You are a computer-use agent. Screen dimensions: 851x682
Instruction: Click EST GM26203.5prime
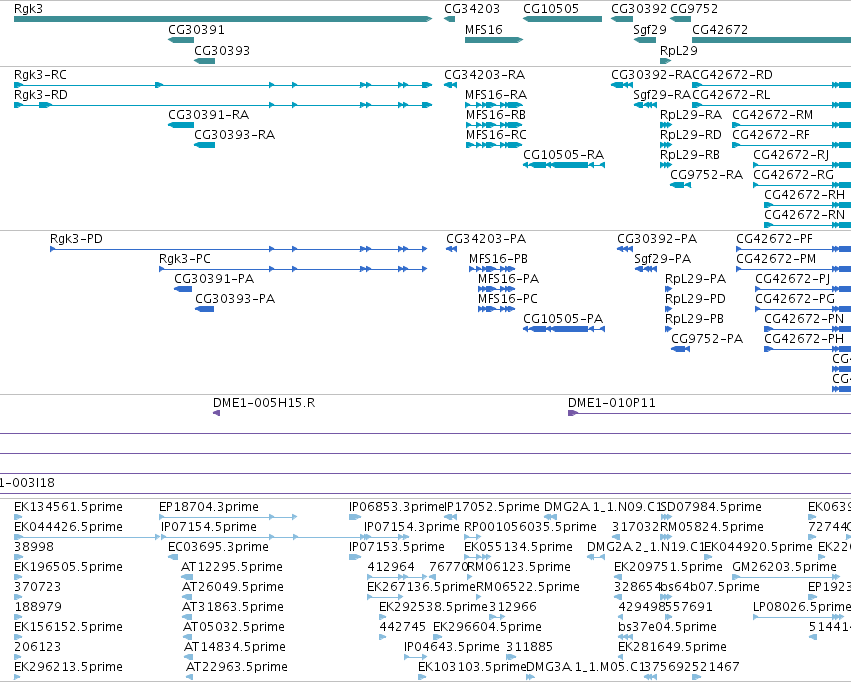pos(786,577)
